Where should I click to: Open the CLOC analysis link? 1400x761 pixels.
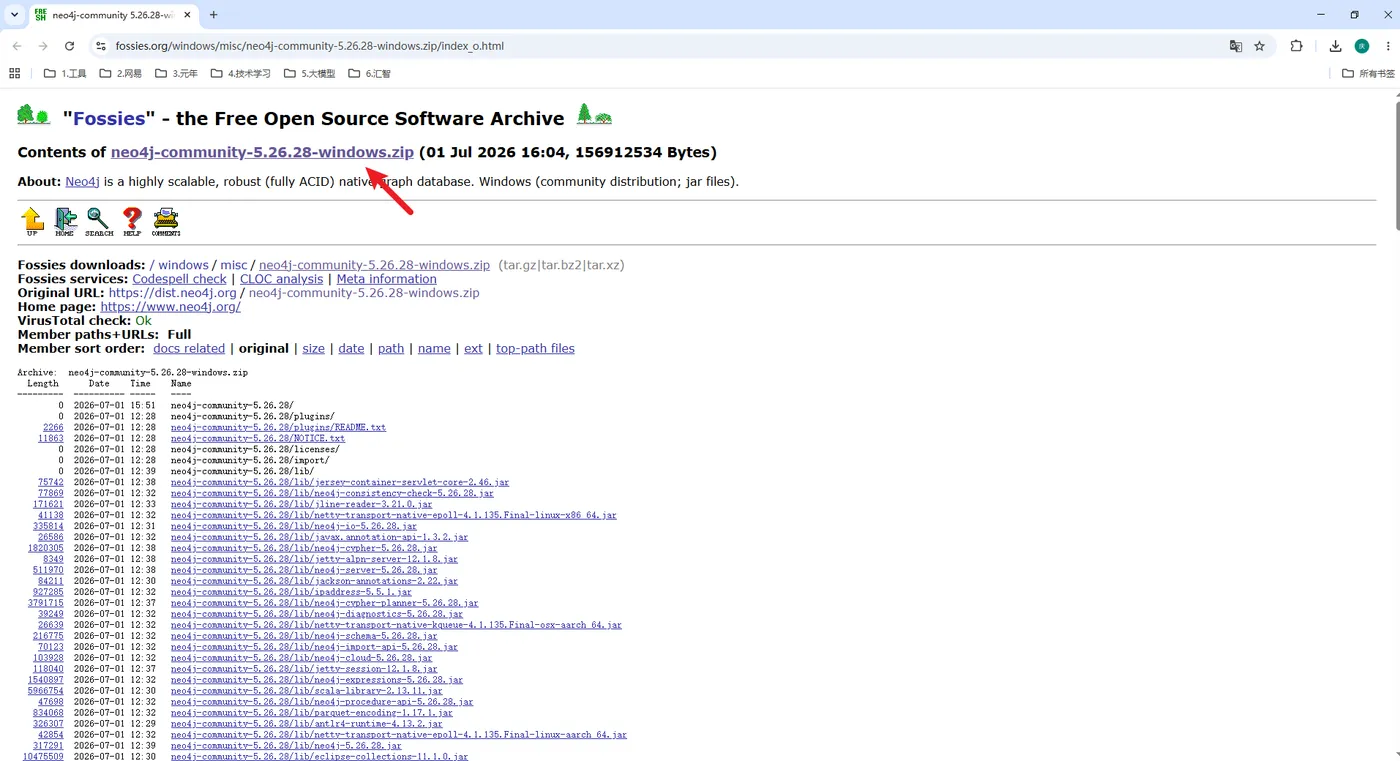281,279
